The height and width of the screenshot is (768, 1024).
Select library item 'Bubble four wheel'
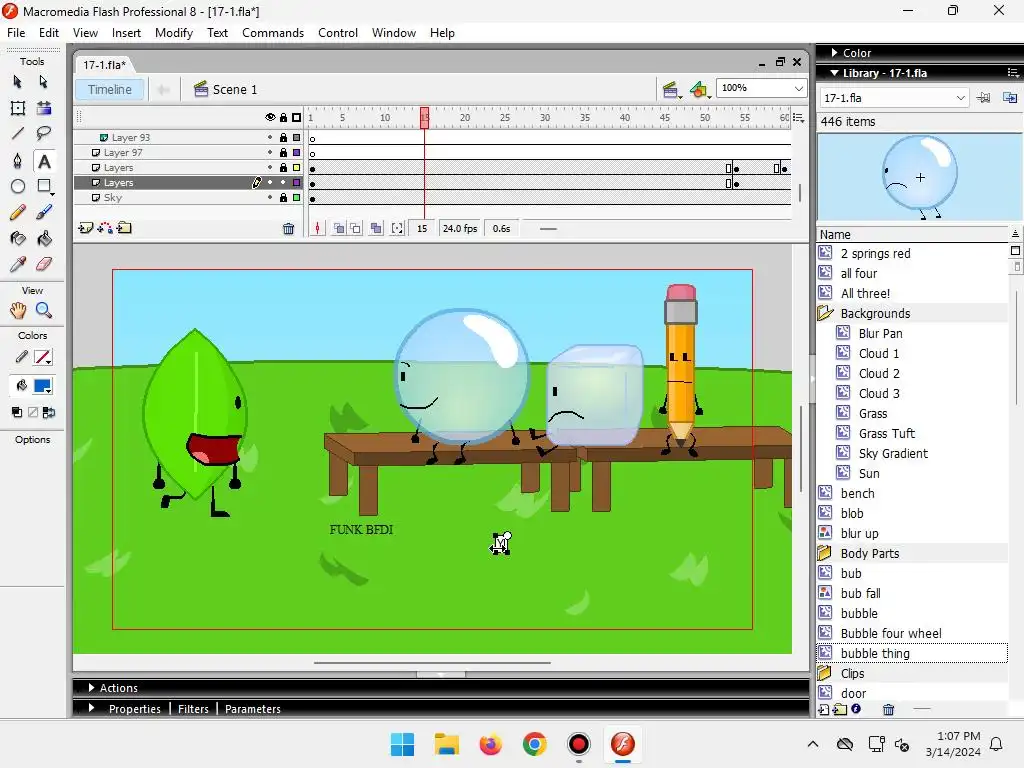891,633
